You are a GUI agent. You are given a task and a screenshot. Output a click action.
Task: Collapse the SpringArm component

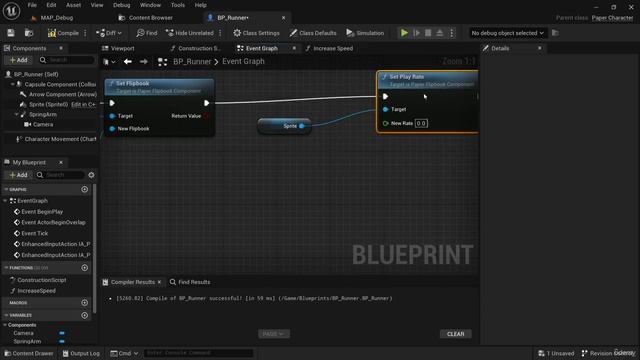(x=16, y=114)
